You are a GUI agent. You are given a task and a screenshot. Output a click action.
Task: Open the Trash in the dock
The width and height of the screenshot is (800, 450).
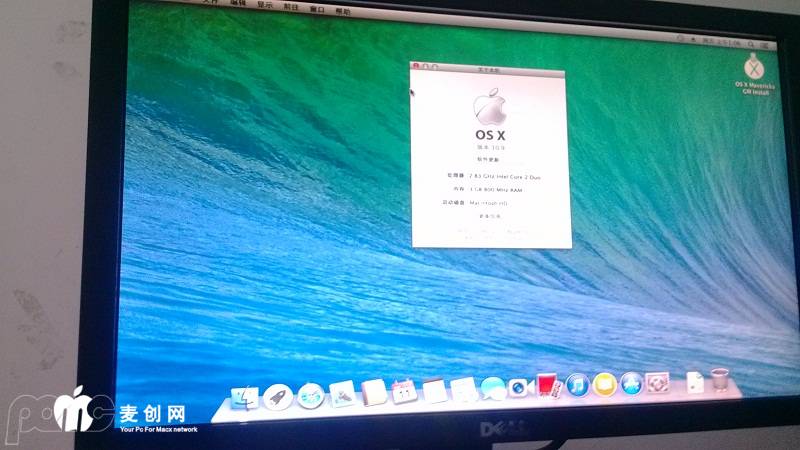click(720, 379)
